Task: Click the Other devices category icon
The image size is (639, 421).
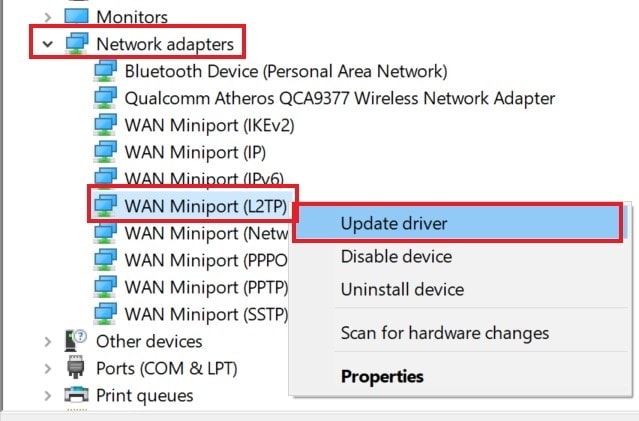Action: point(75,341)
